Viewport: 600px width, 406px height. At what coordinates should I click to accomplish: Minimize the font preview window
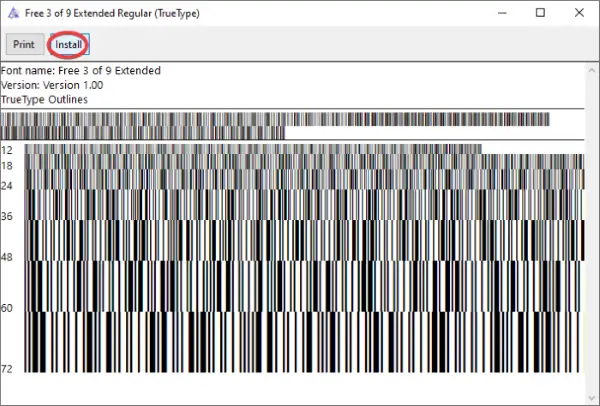point(502,13)
